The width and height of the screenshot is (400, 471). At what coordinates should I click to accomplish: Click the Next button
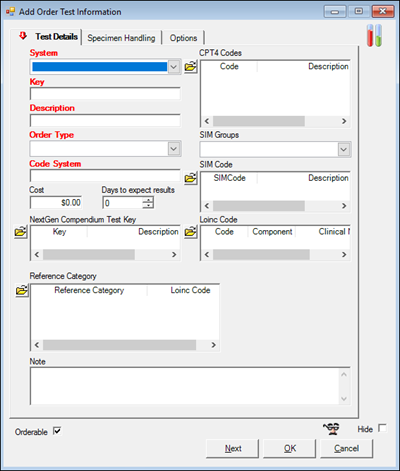[x=232, y=448]
